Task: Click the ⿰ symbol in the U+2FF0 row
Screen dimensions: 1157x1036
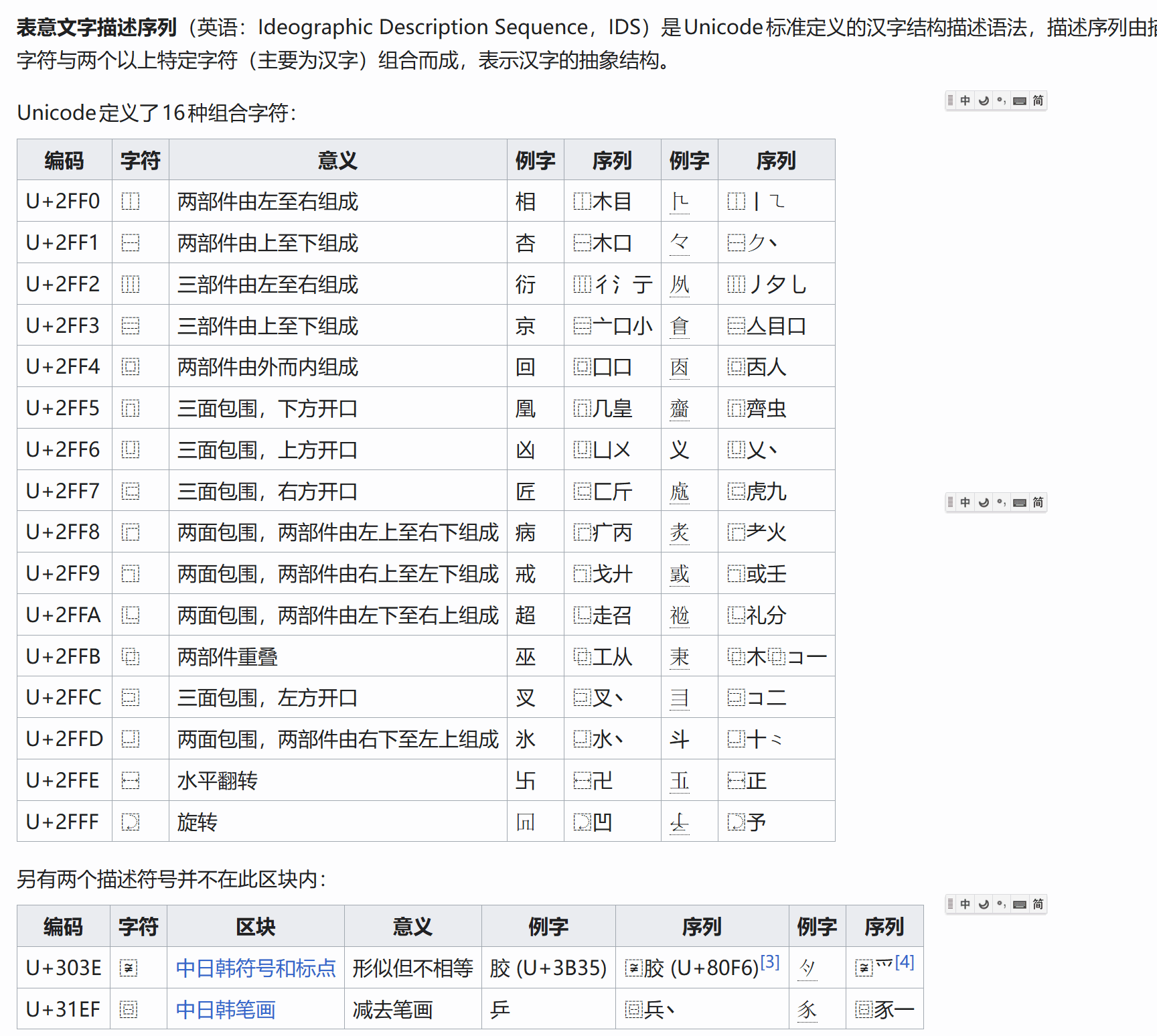Action: (131, 201)
